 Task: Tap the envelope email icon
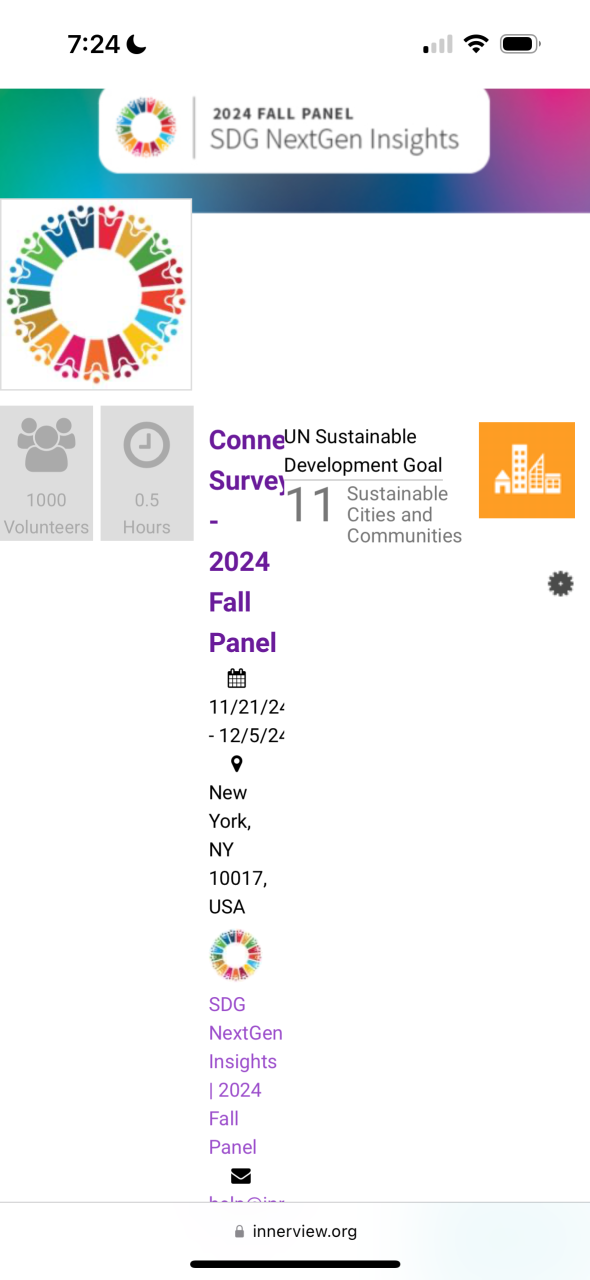(241, 1176)
